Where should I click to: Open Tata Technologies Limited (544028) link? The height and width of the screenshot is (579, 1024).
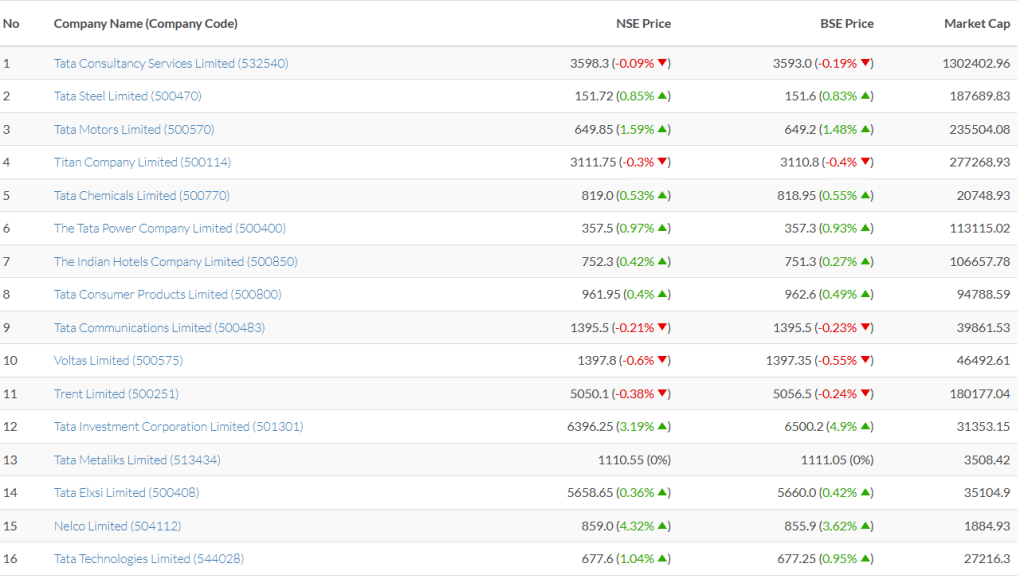pos(149,559)
